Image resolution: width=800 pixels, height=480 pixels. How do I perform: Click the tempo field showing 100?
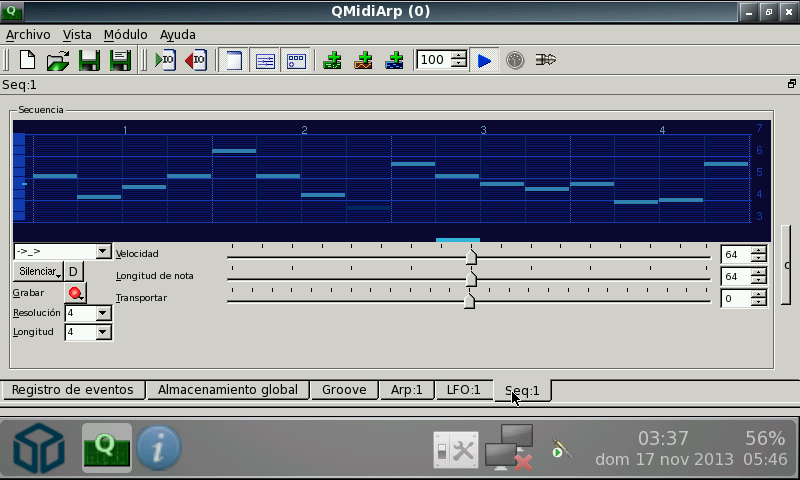coord(433,60)
